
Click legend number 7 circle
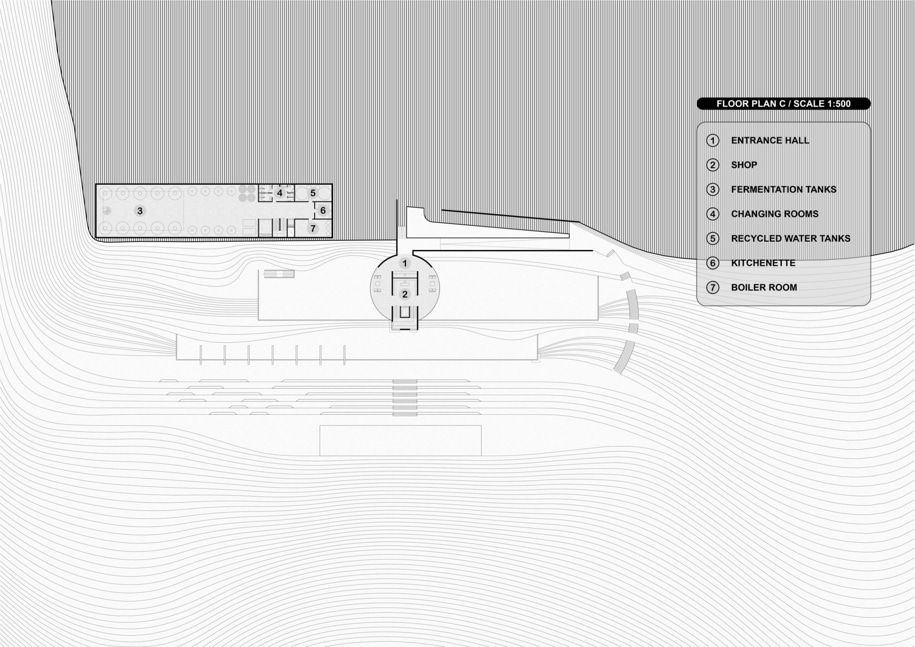tap(713, 288)
